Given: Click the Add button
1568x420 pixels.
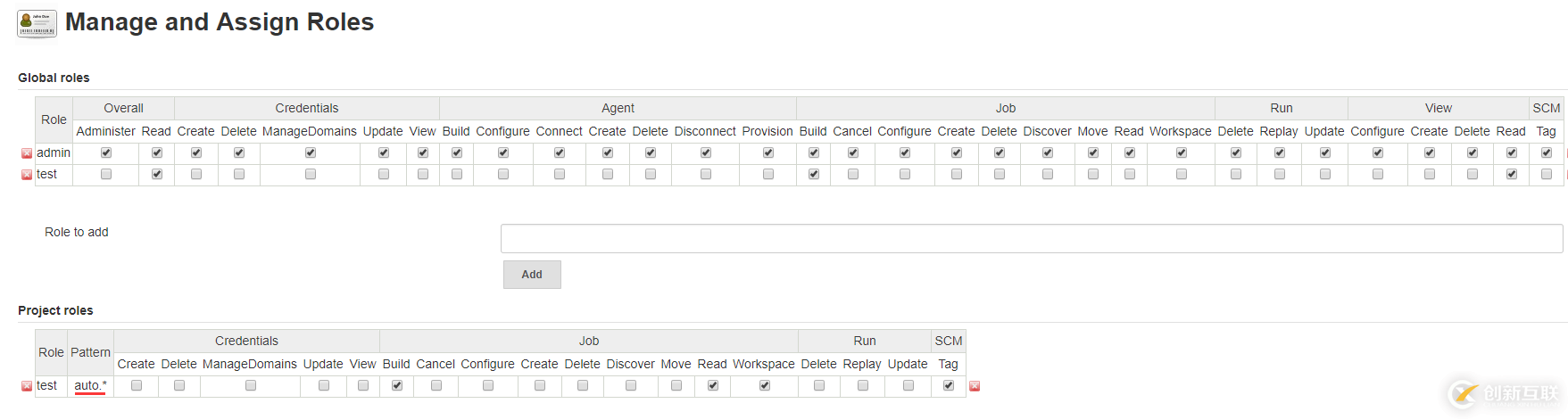Looking at the screenshot, I should [x=532, y=275].
